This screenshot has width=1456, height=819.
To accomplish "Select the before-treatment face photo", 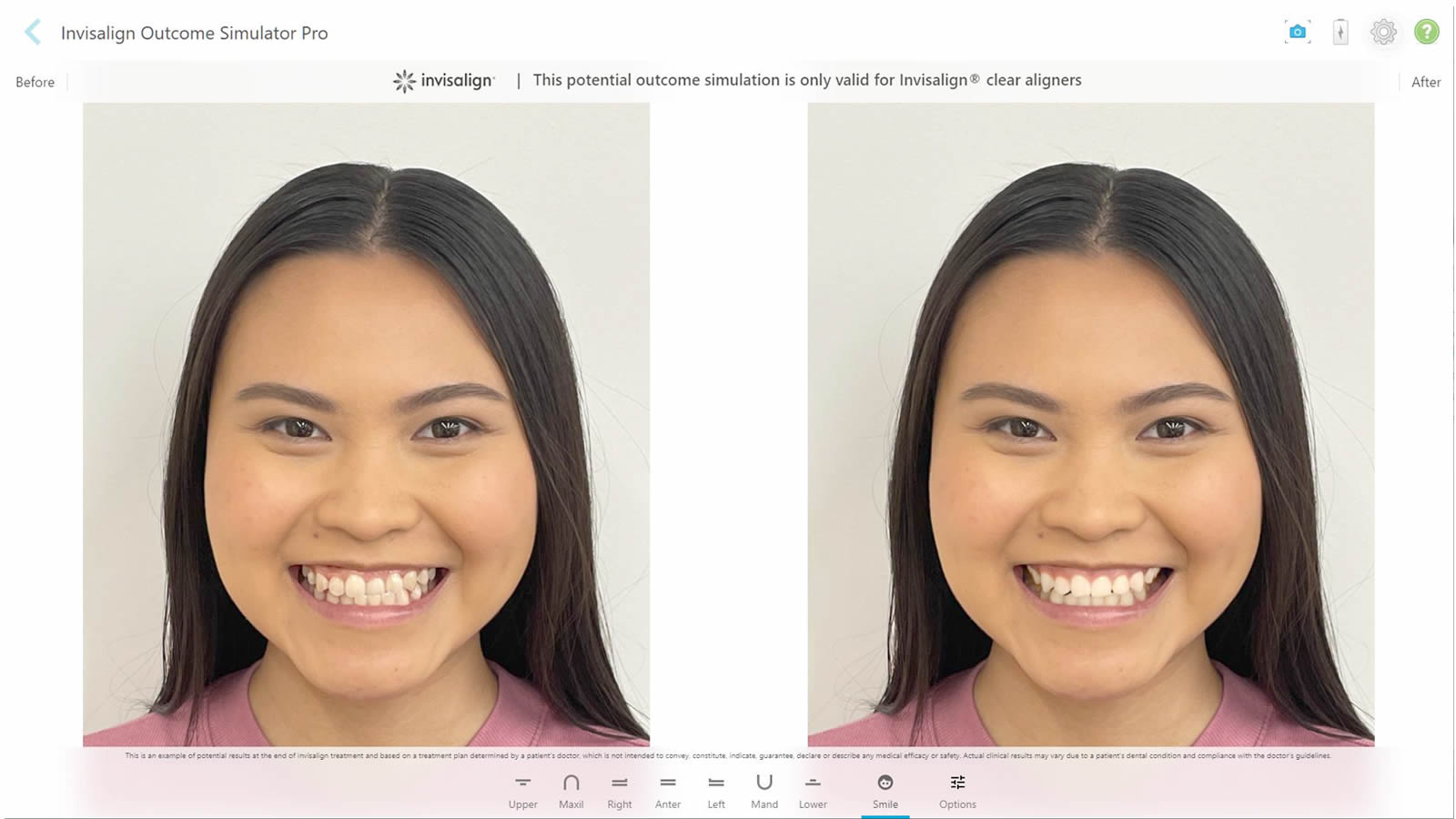I will pyautogui.click(x=366, y=424).
